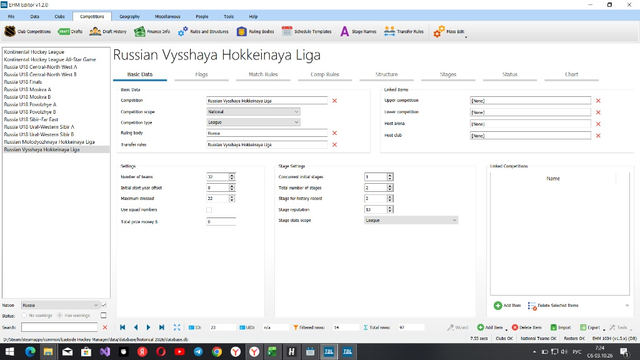This screenshot has height=360, width=640.
Task: Toggle Use squad numbers checkbox
Action: point(209,210)
